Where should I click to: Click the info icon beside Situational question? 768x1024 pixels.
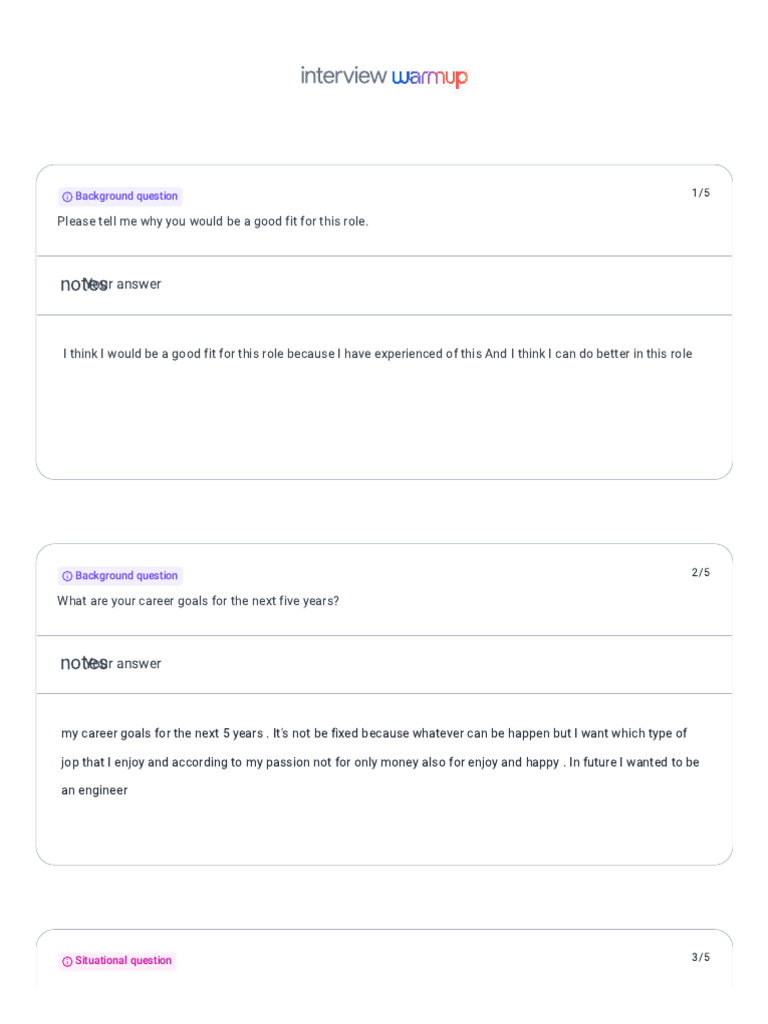click(68, 961)
